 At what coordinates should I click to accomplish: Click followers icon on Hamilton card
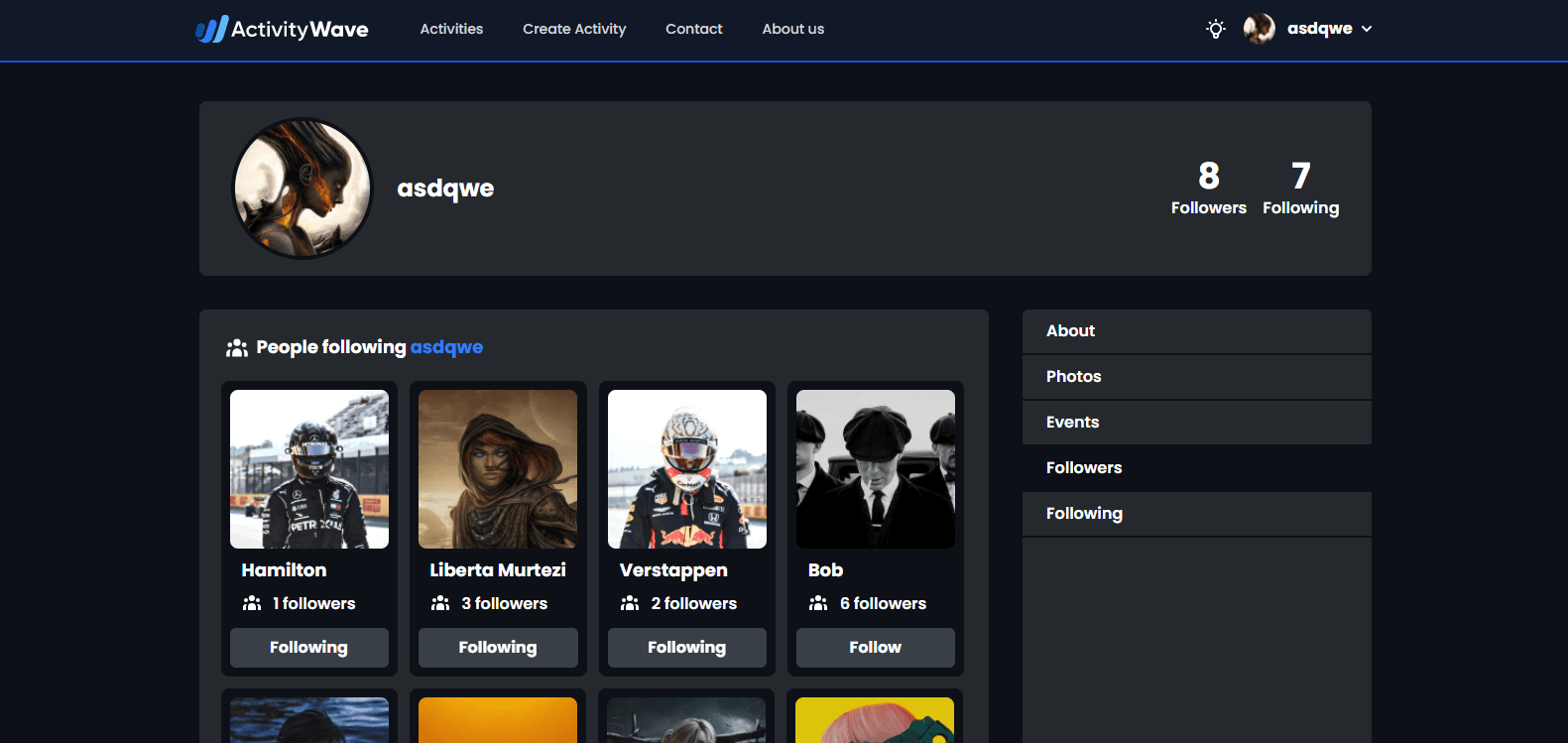click(x=252, y=603)
